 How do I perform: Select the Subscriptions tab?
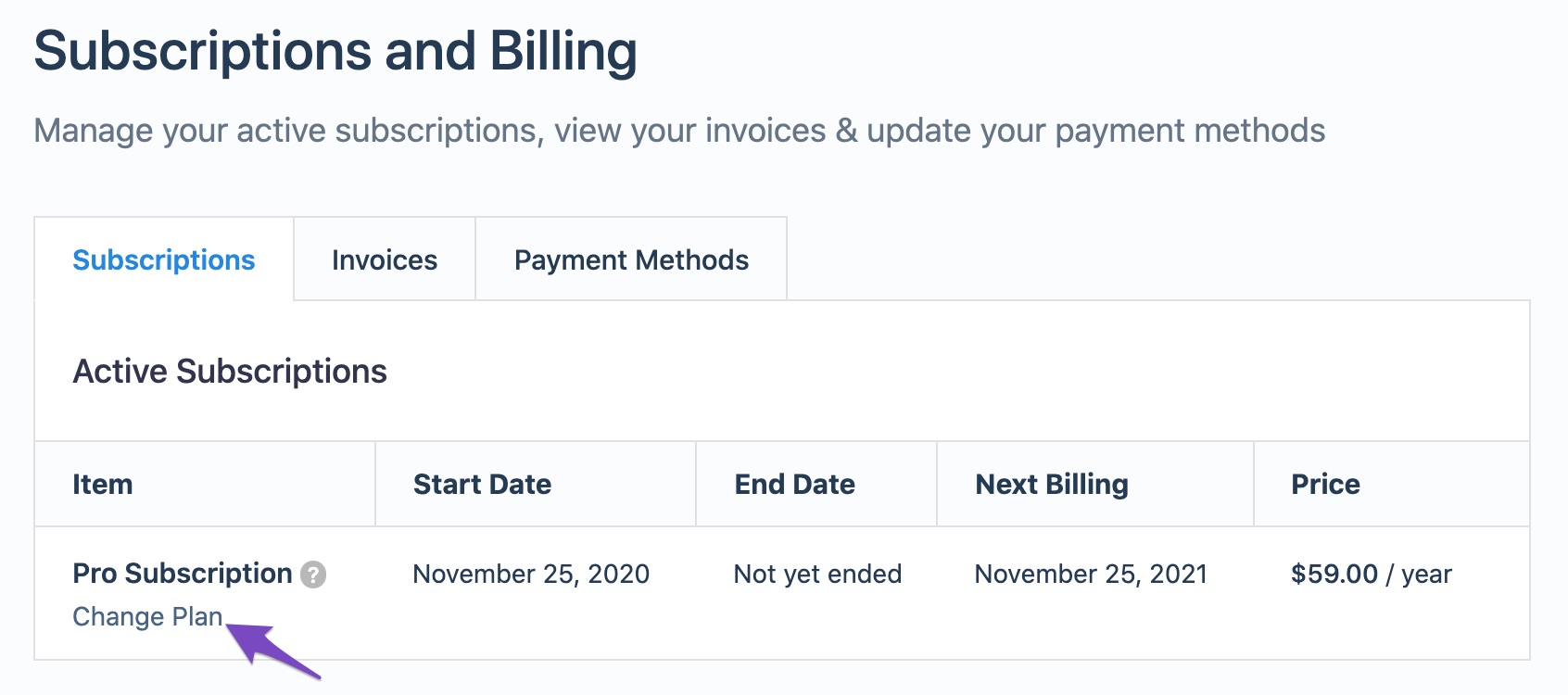click(x=164, y=260)
